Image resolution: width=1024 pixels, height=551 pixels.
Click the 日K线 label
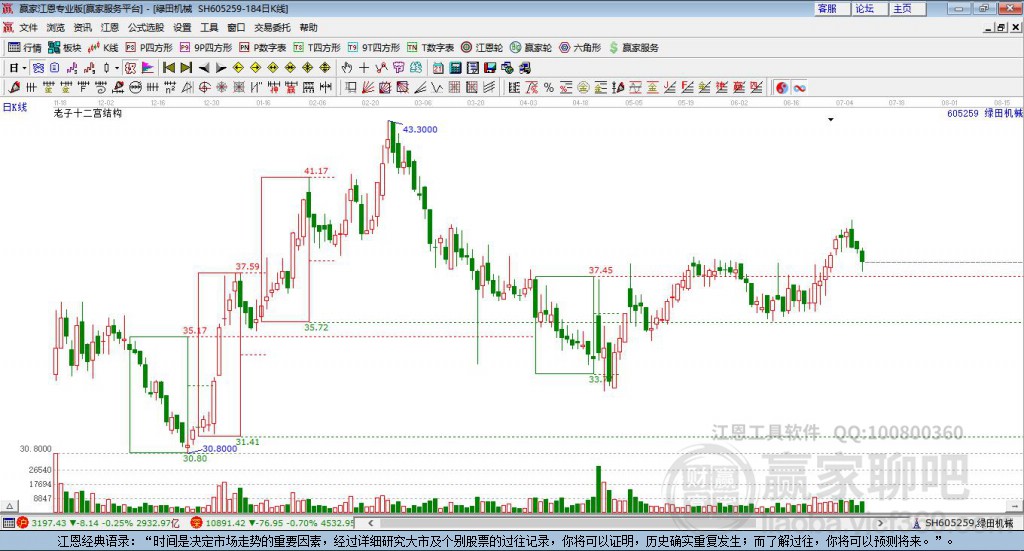coord(15,107)
